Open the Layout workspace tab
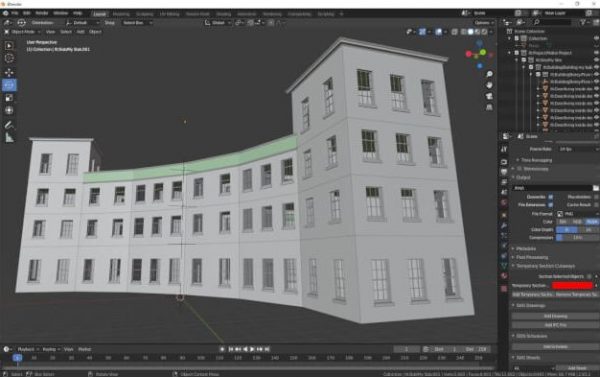Screen dimensions: 600x377 click(100, 14)
